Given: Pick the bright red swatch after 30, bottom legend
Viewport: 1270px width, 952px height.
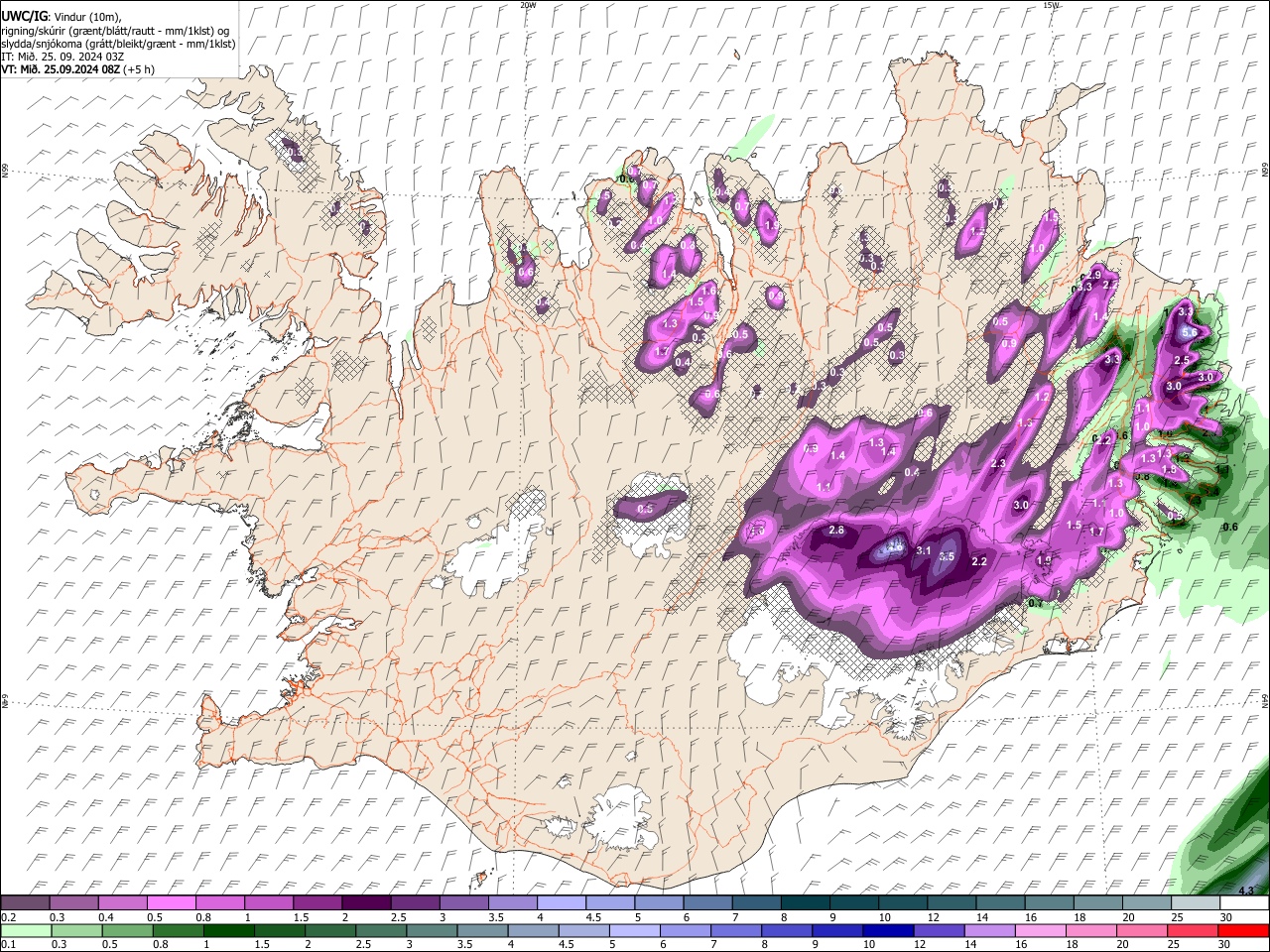Looking at the screenshot, I should tap(1242, 931).
